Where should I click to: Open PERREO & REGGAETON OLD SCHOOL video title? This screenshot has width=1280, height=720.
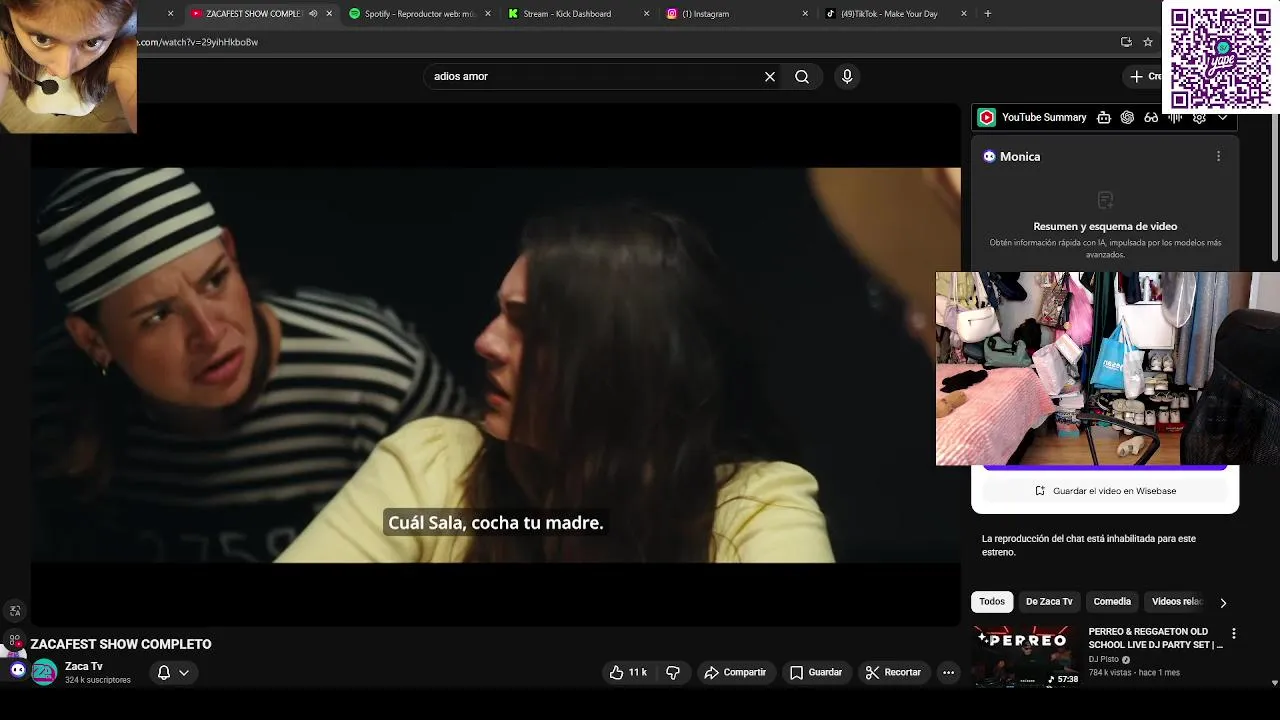(x=1156, y=638)
